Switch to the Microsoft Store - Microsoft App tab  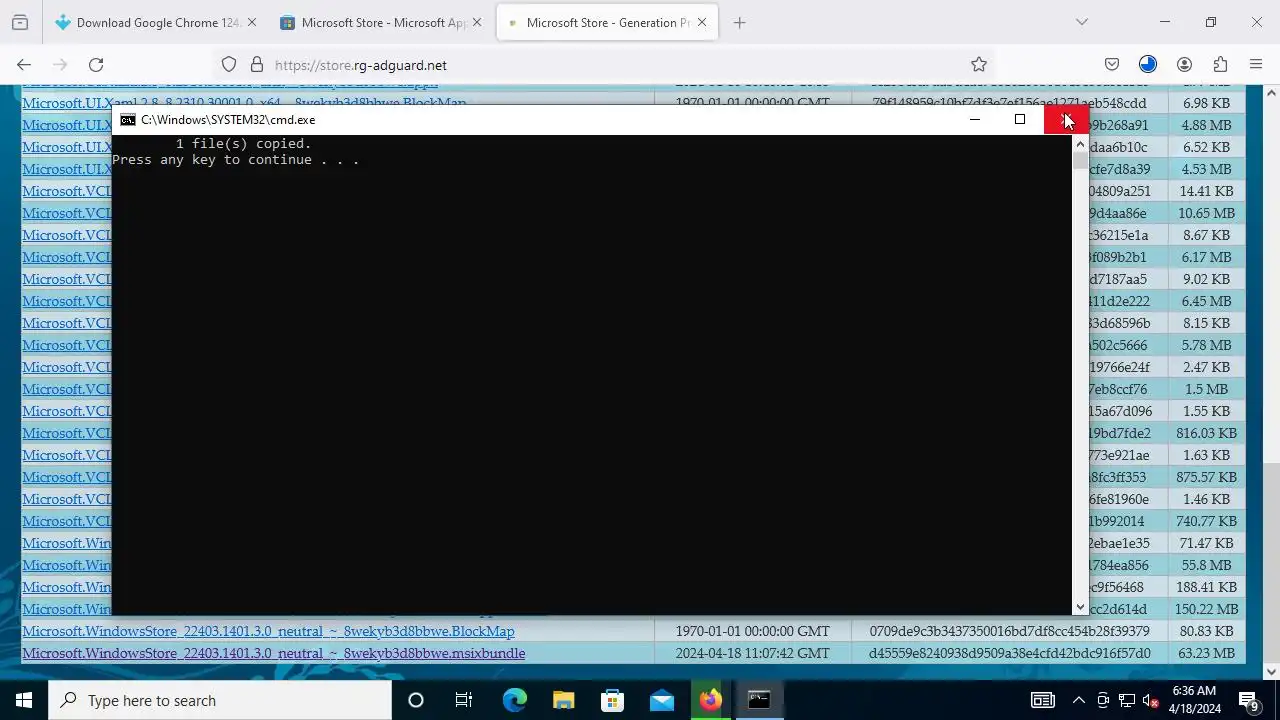click(x=381, y=22)
